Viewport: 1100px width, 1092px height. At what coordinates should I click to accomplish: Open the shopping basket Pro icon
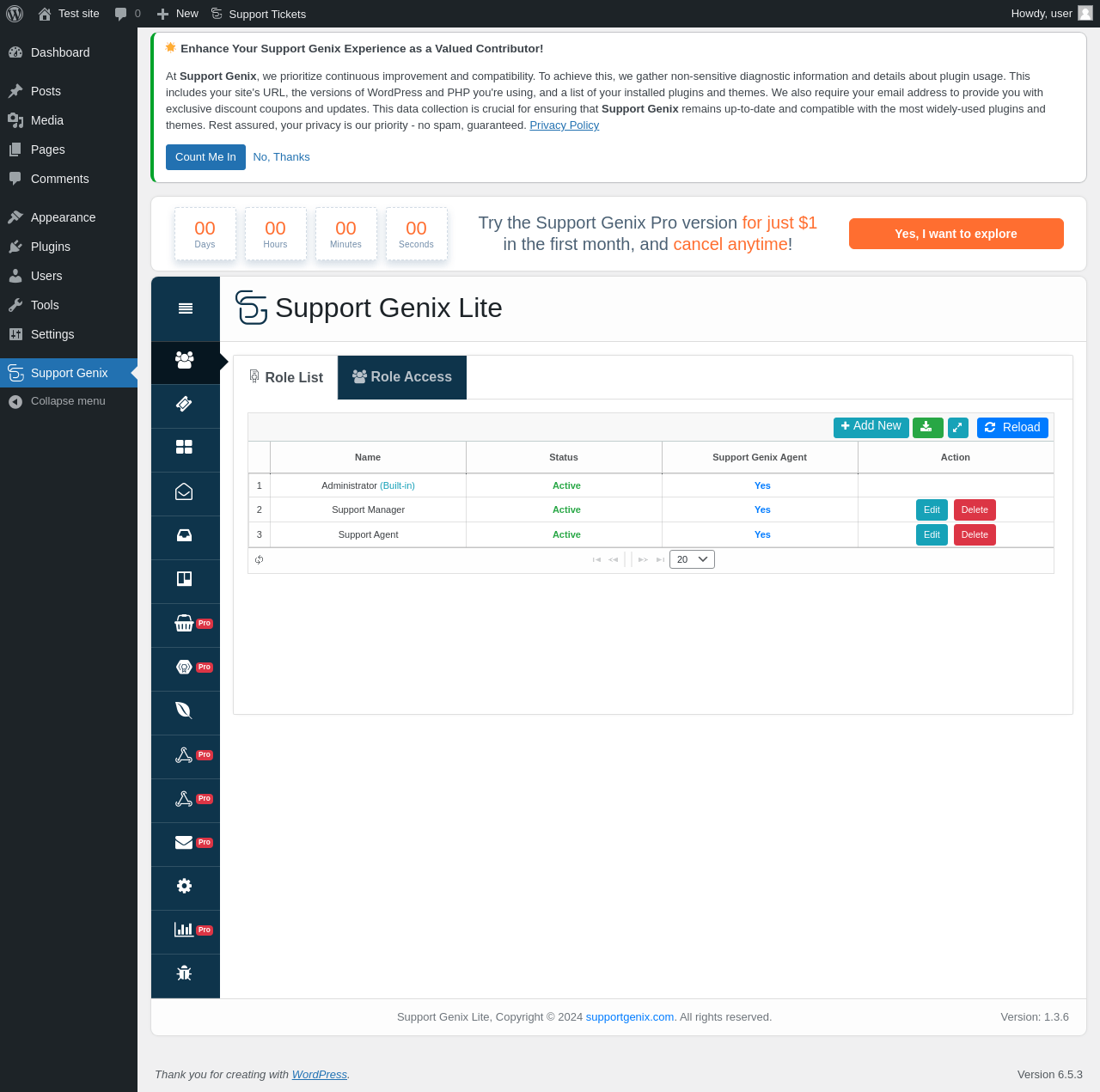coord(184,623)
